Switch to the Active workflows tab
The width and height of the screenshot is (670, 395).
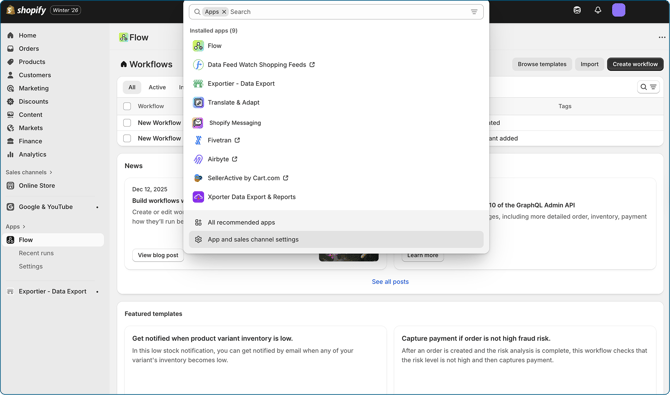(157, 87)
